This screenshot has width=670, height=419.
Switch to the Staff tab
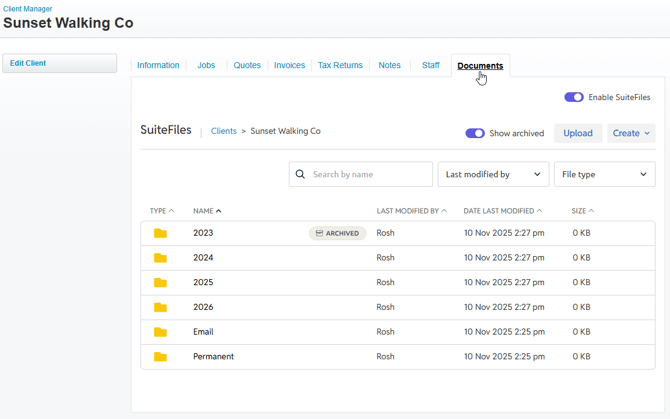pyautogui.click(x=431, y=65)
